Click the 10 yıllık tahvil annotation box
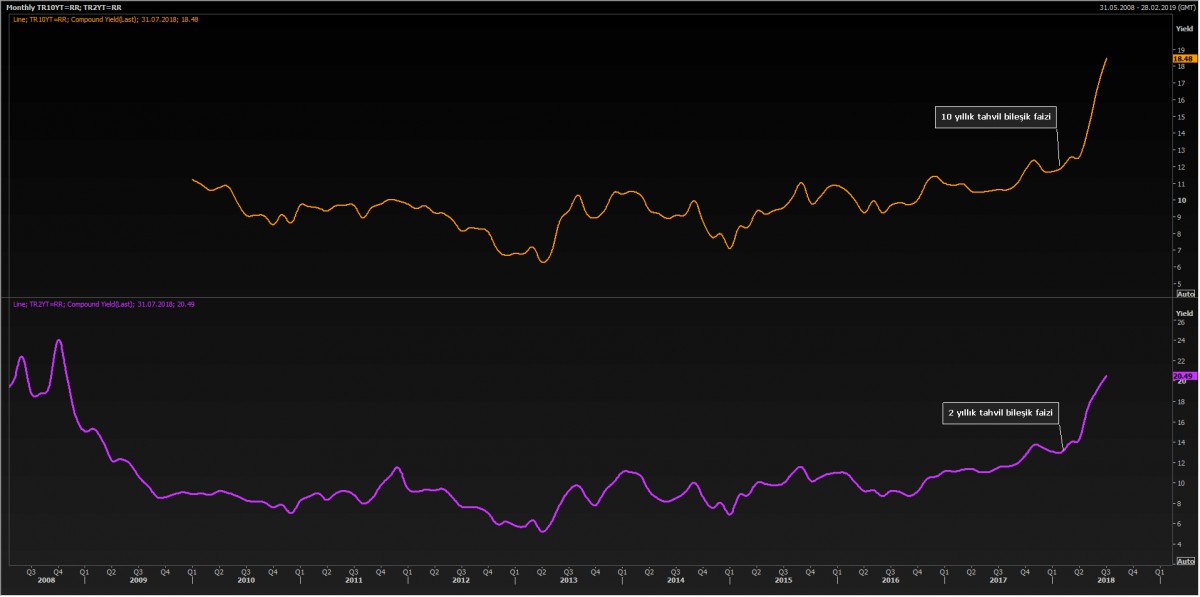The image size is (1200, 597). pyautogui.click(x=996, y=117)
